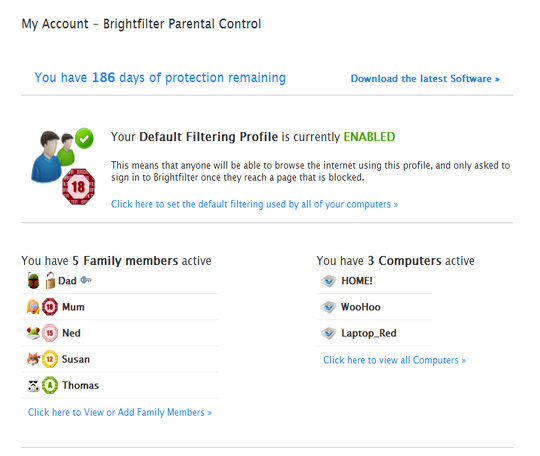Open Download the latest Software link
Screen dimensions: 540x456
(x=425, y=79)
